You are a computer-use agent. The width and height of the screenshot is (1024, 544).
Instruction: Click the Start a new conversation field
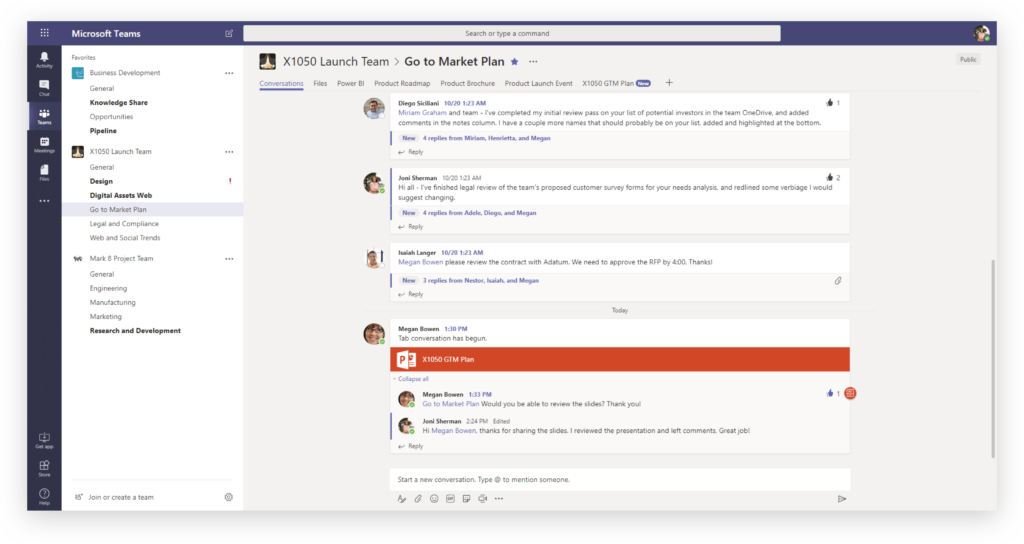(620, 479)
